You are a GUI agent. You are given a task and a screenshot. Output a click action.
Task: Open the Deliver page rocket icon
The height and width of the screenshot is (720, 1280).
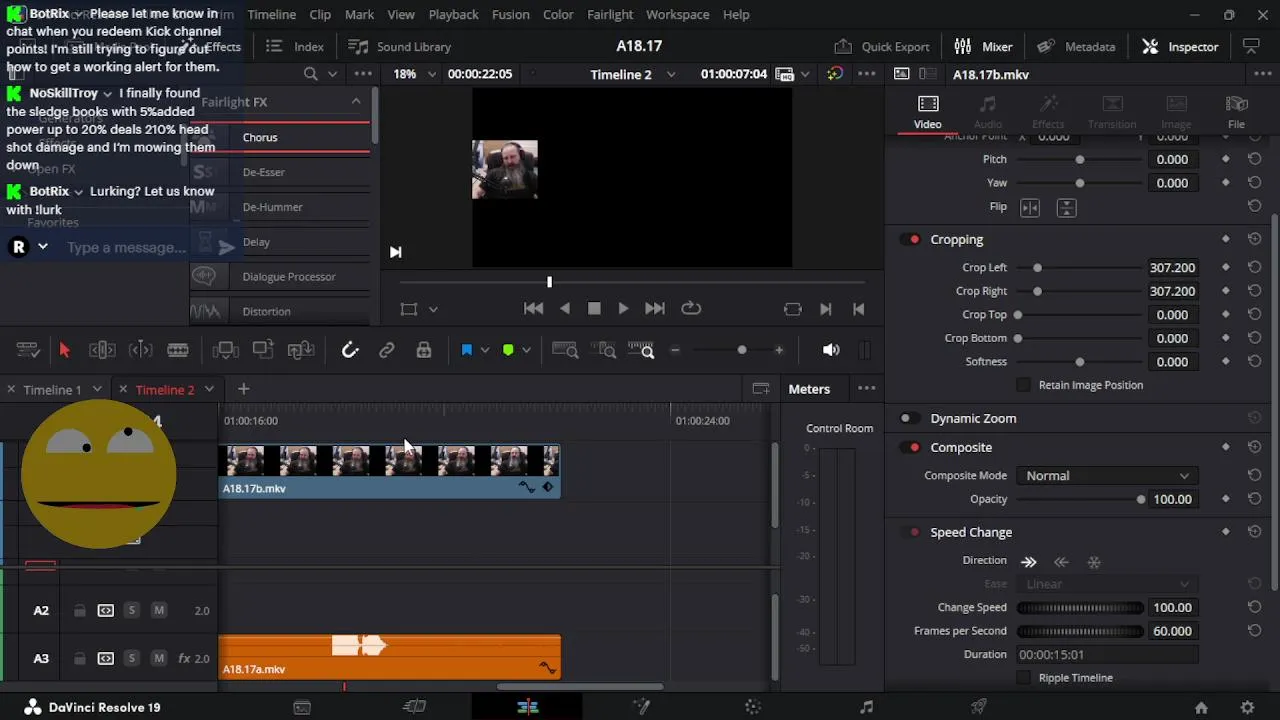coord(979,707)
